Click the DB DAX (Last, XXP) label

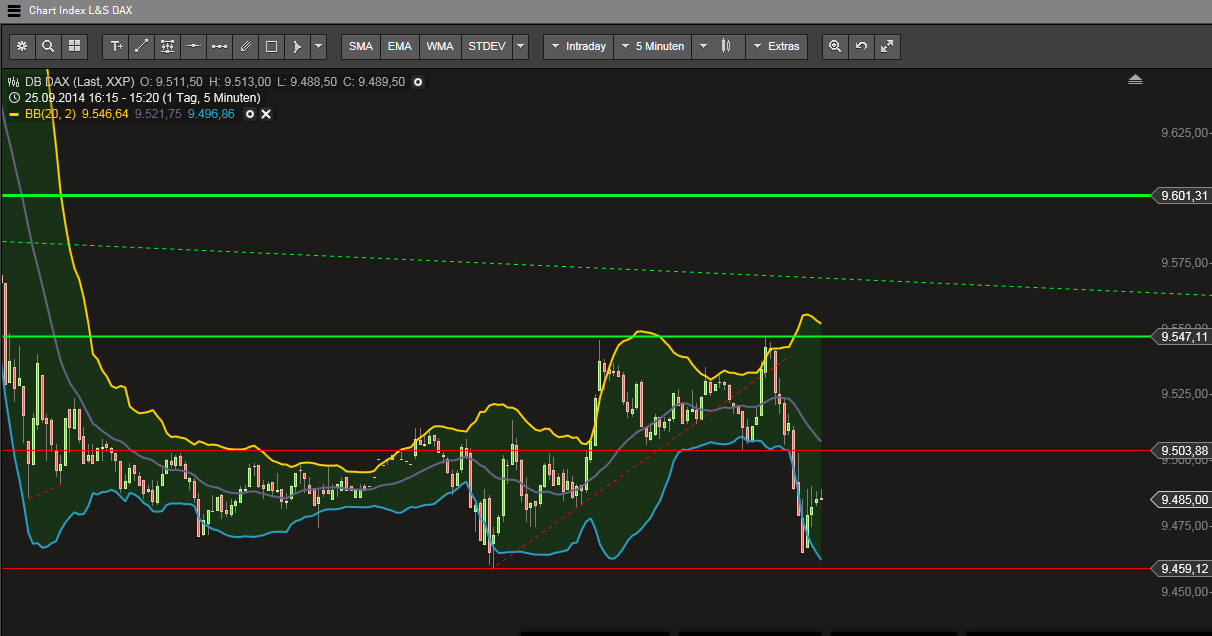(x=78, y=82)
